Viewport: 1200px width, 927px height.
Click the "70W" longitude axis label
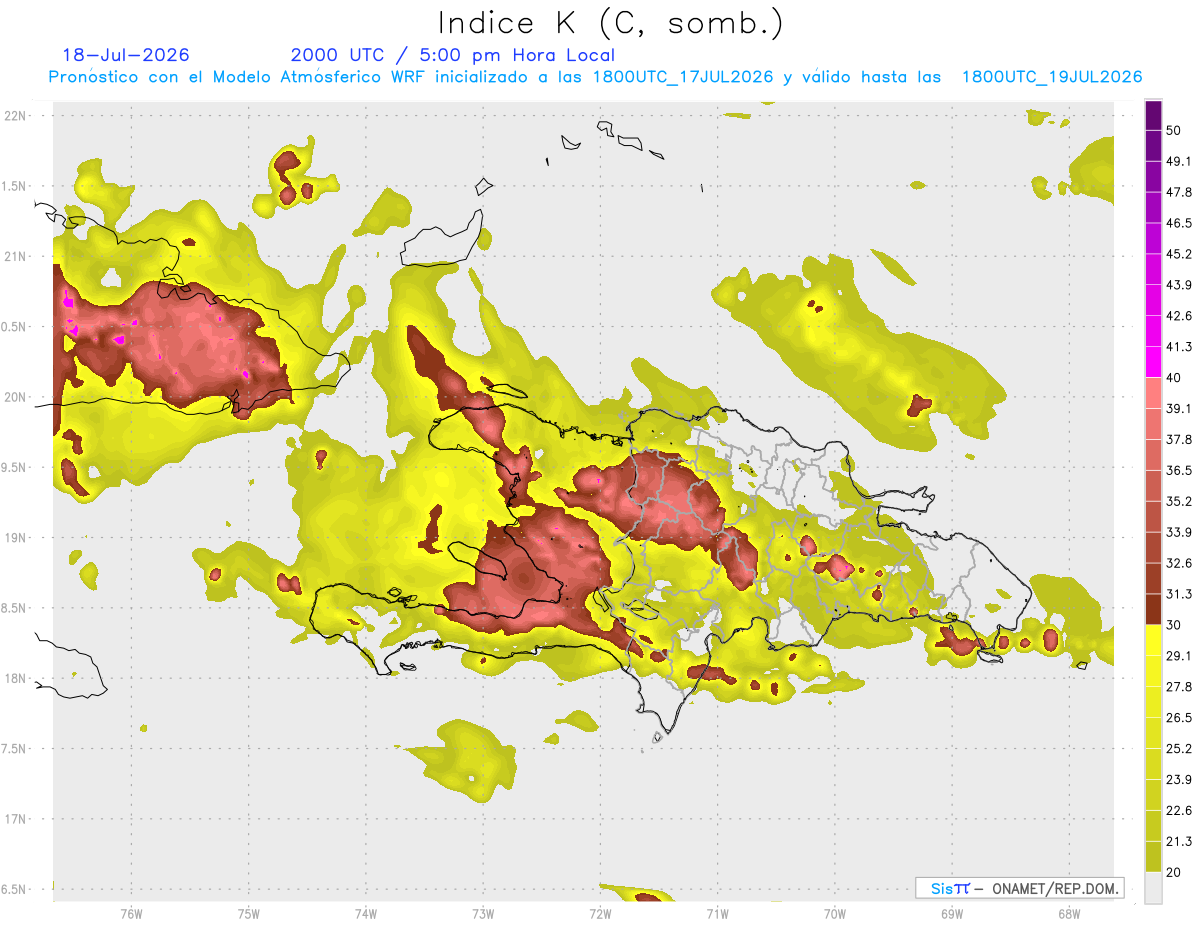click(835, 913)
